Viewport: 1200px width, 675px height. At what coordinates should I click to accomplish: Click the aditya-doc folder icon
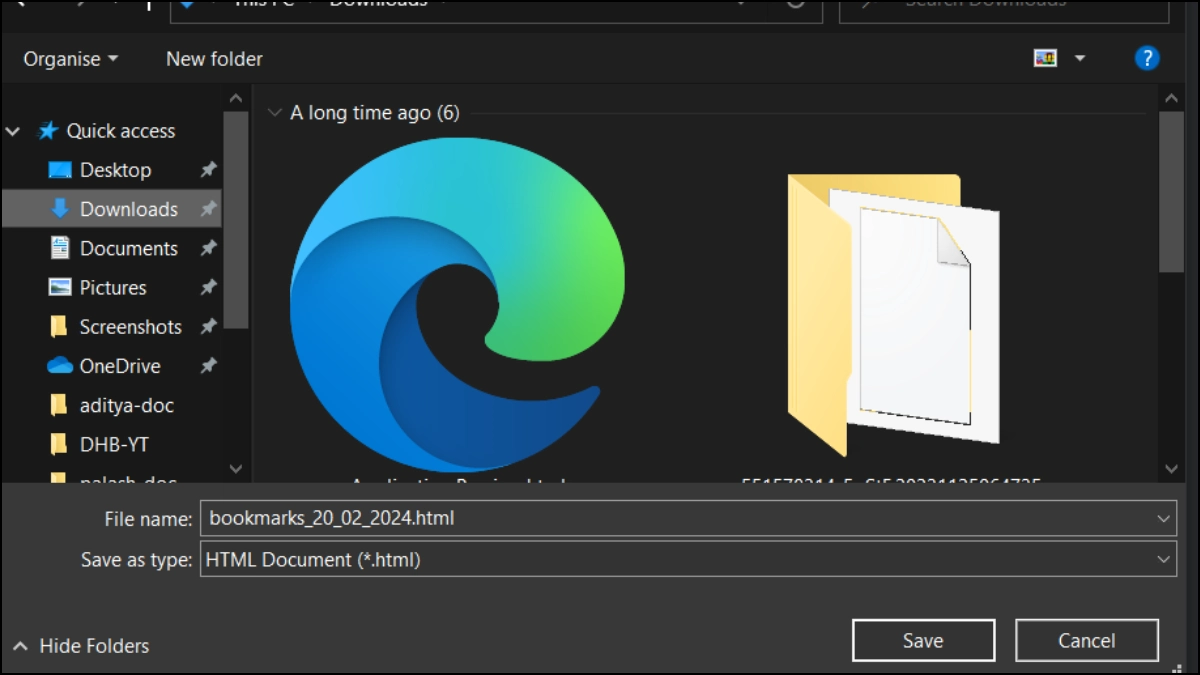coord(59,405)
